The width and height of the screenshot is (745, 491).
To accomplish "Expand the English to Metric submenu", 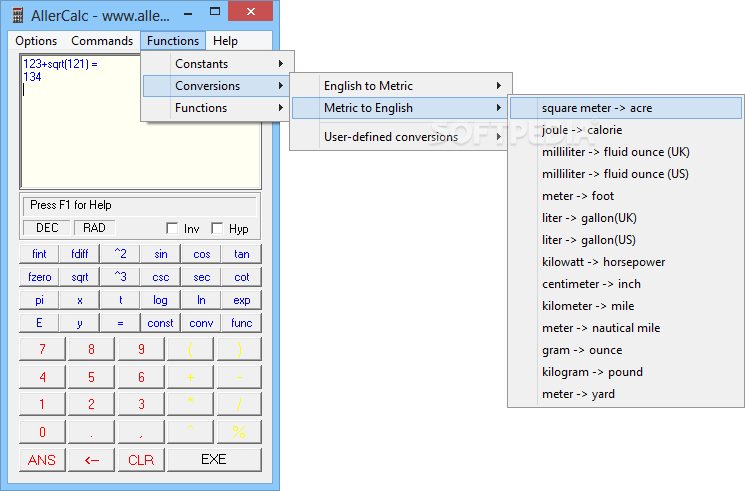I will tap(401, 86).
